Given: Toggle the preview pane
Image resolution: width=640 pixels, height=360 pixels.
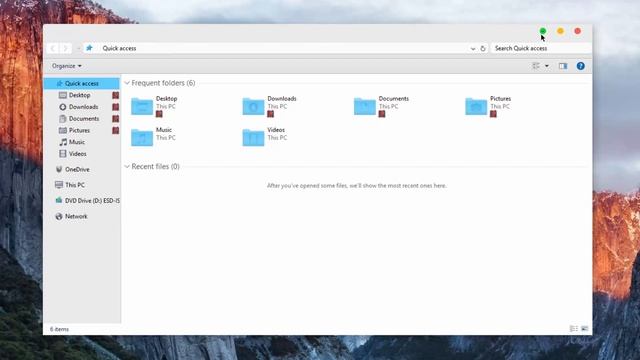Looking at the screenshot, I should pos(563,66).
